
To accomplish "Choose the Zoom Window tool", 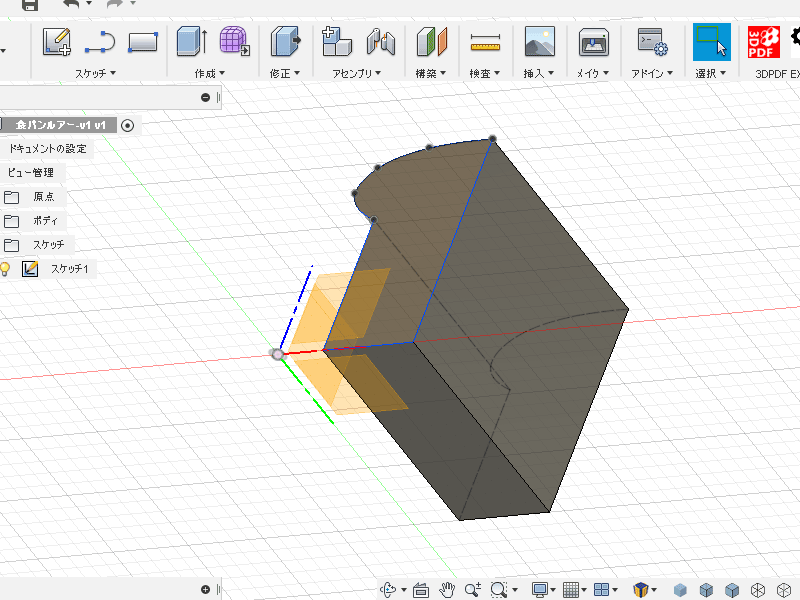I will click(498, 590).
